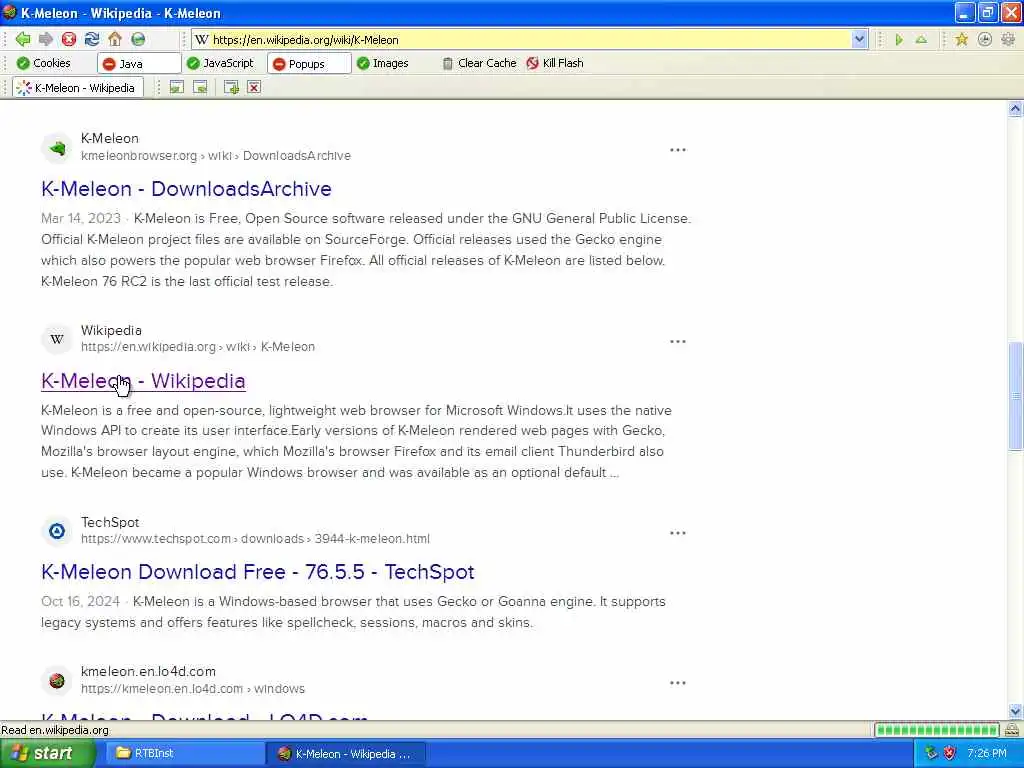Open the three-dot menu of the Wikipedia result
Viewport: 1024px width, 768px height.
(678, 342)
